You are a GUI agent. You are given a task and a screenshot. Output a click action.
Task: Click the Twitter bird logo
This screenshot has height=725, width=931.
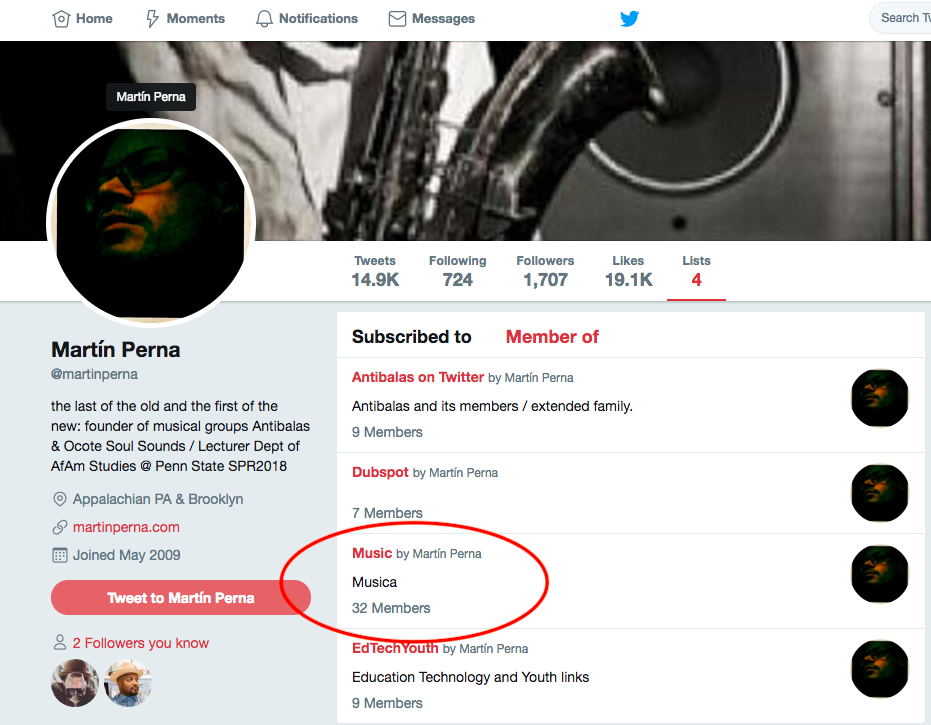pyautogui.click(x=629, y=18)
